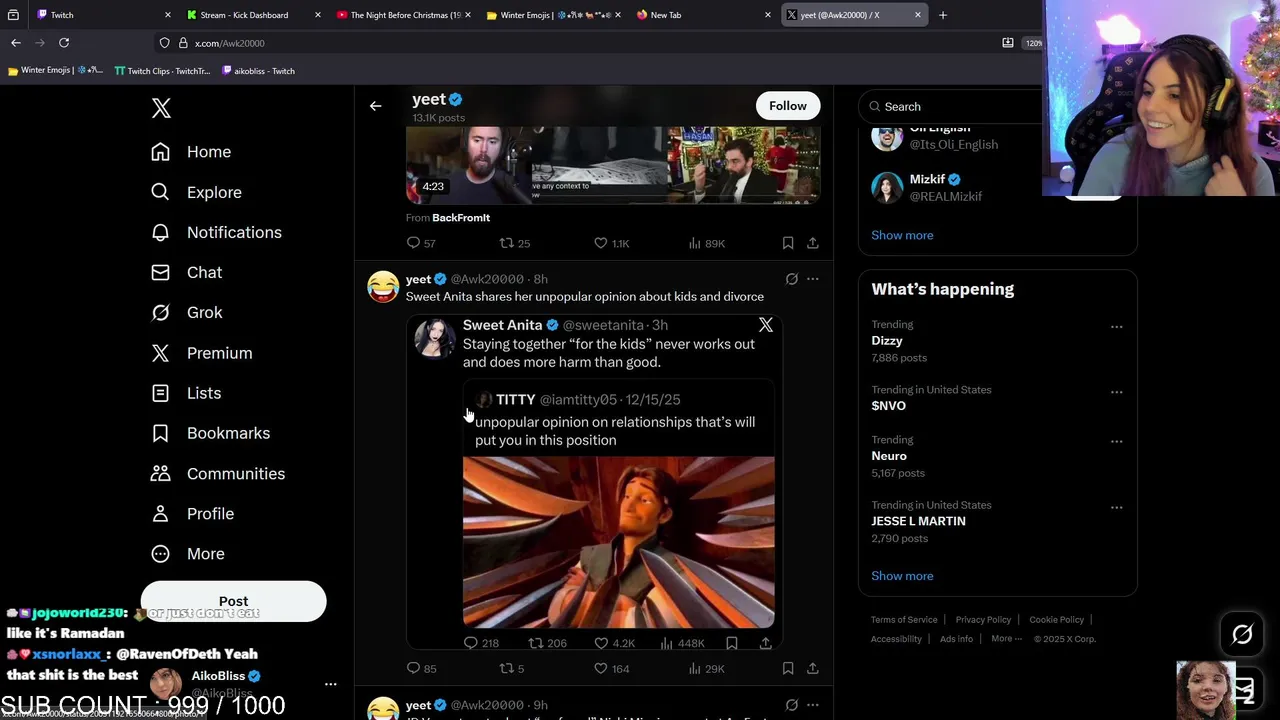
Task: Open Terms of Service footer link
Action: pos(904,620)
